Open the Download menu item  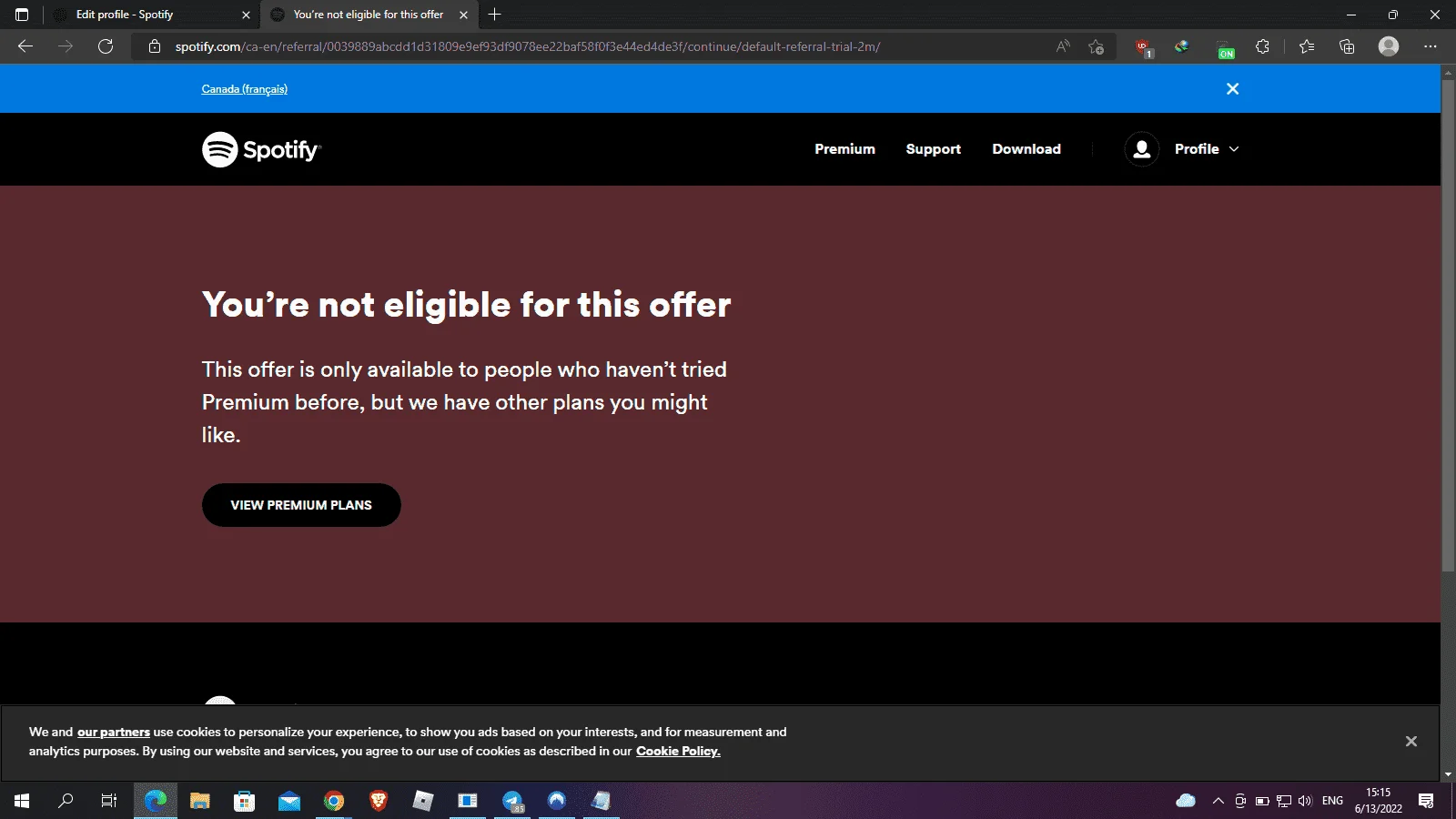pos(1026,149)
